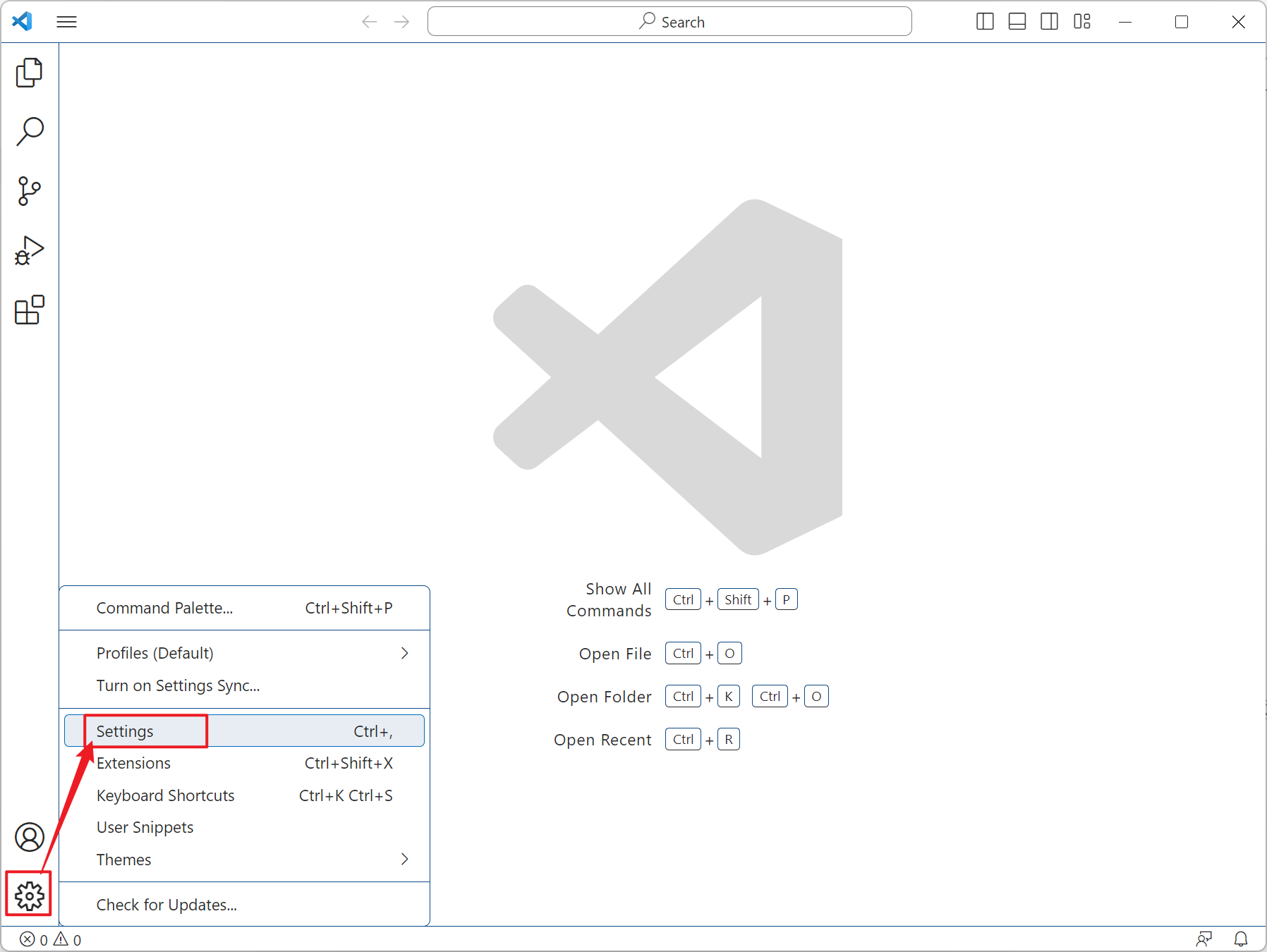Open the Source Control view
The height and width of the screenshot is (952, 1267).
[x=29, y=191]
